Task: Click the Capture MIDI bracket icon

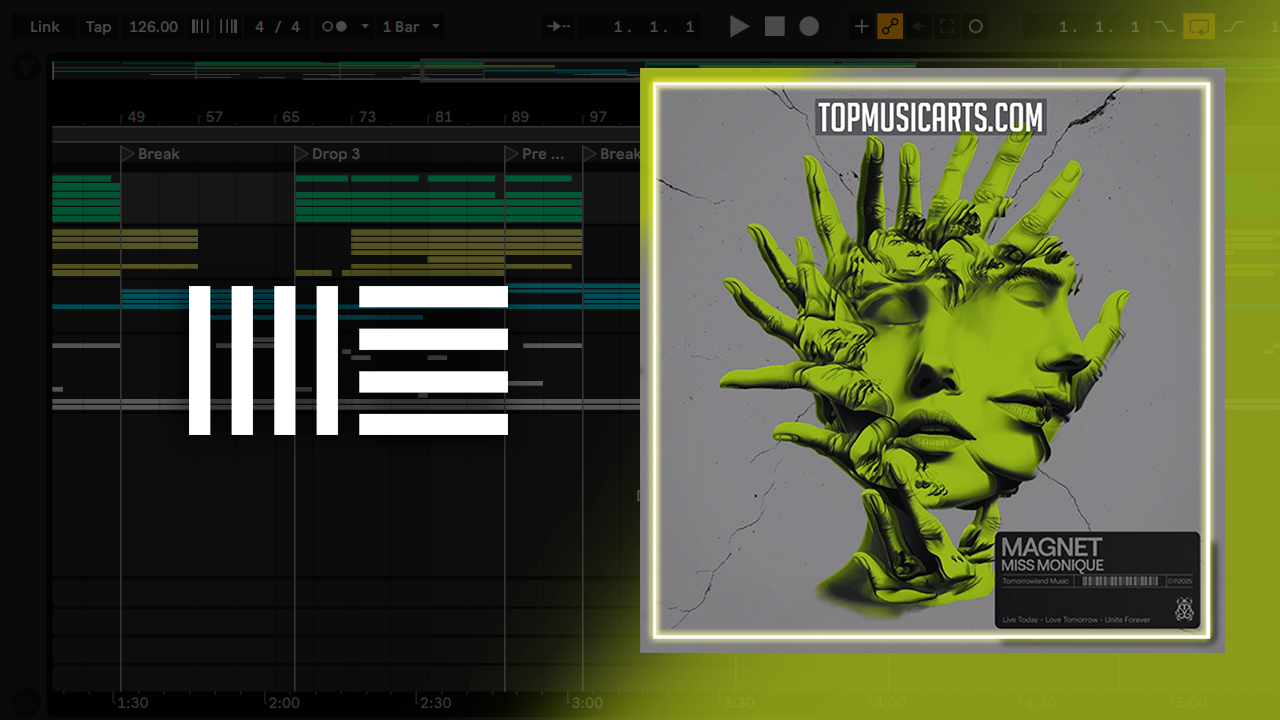Action: 947,27
